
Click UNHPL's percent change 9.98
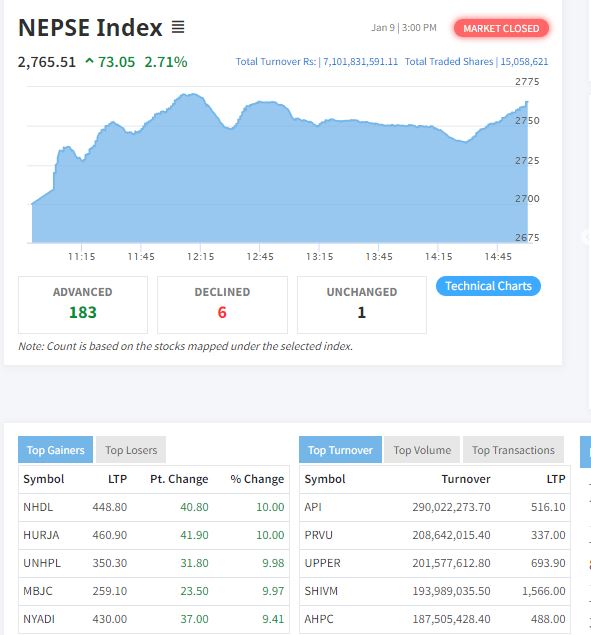pos(273,563)
